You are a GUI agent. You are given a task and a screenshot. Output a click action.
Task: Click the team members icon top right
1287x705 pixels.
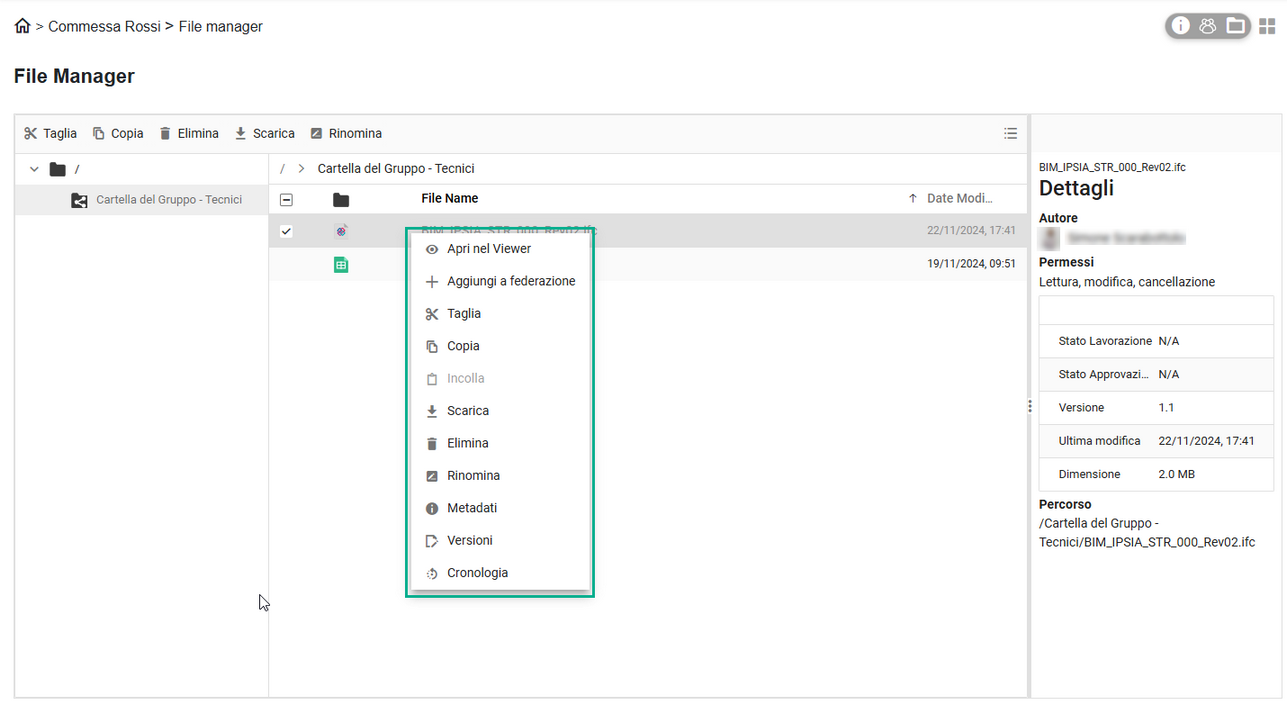(x=1208, y=26)
